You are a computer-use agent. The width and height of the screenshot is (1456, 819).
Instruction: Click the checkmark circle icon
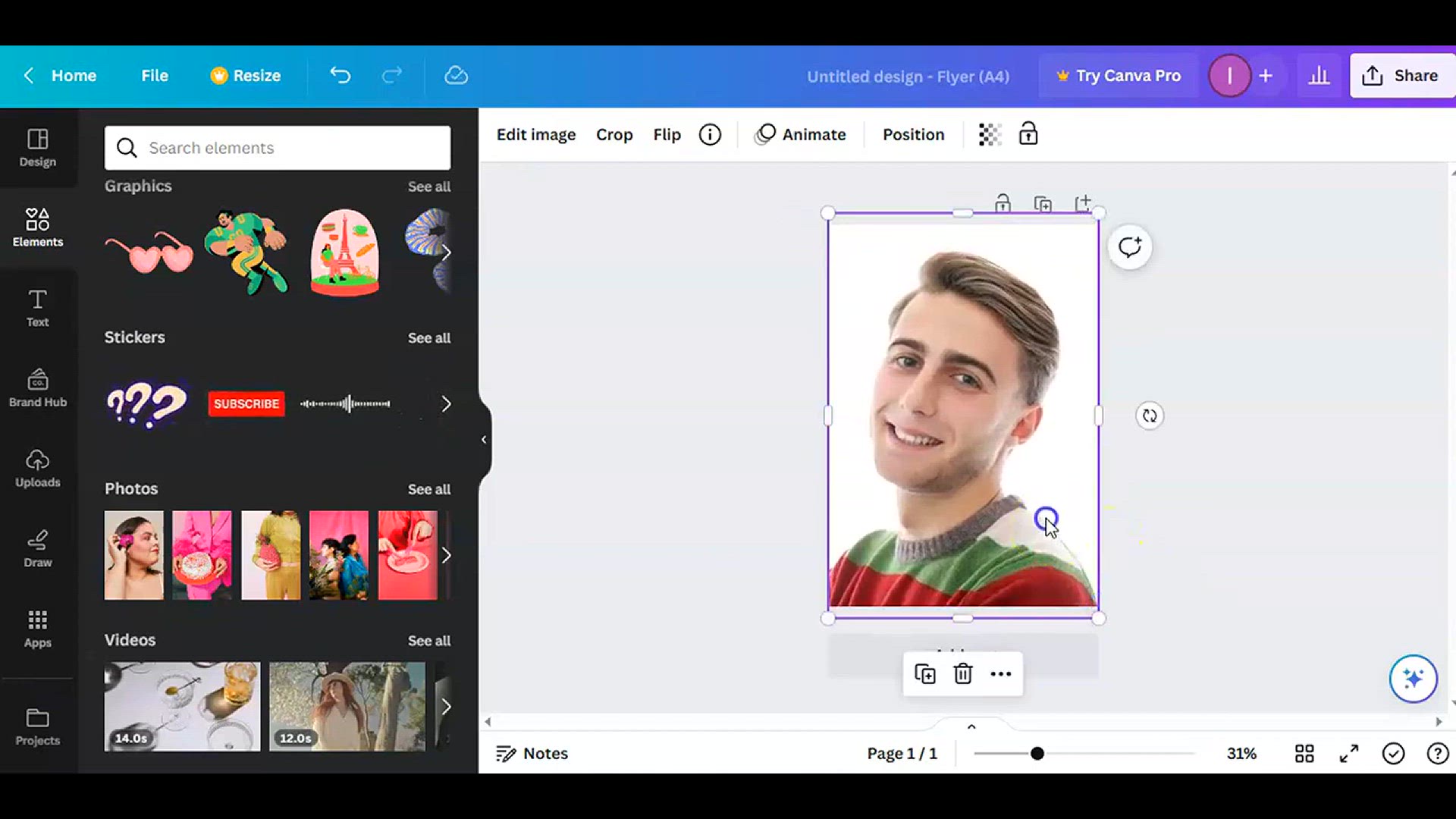1394,753
